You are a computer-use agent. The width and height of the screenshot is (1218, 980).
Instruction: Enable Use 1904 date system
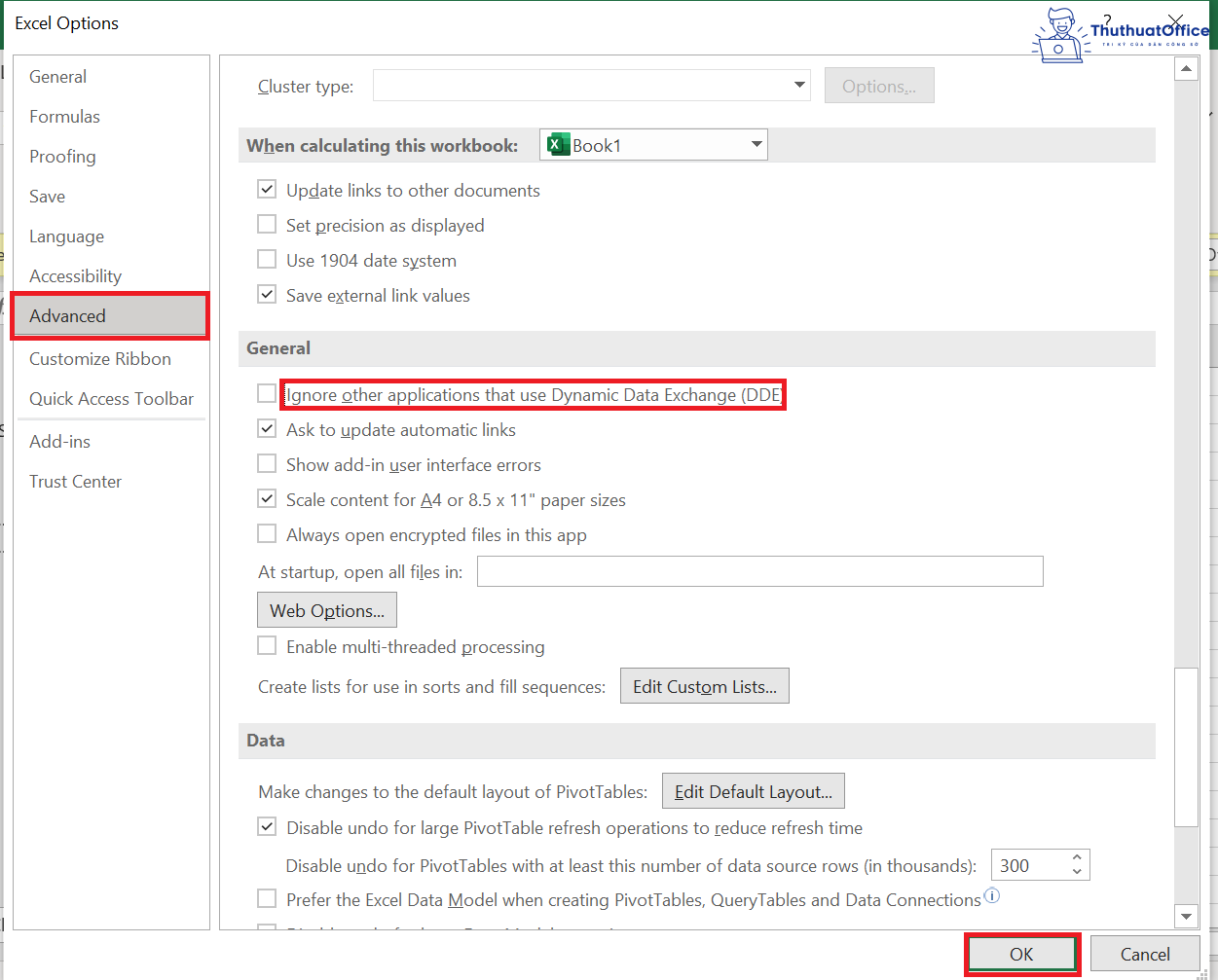click(x=267, y=259)
